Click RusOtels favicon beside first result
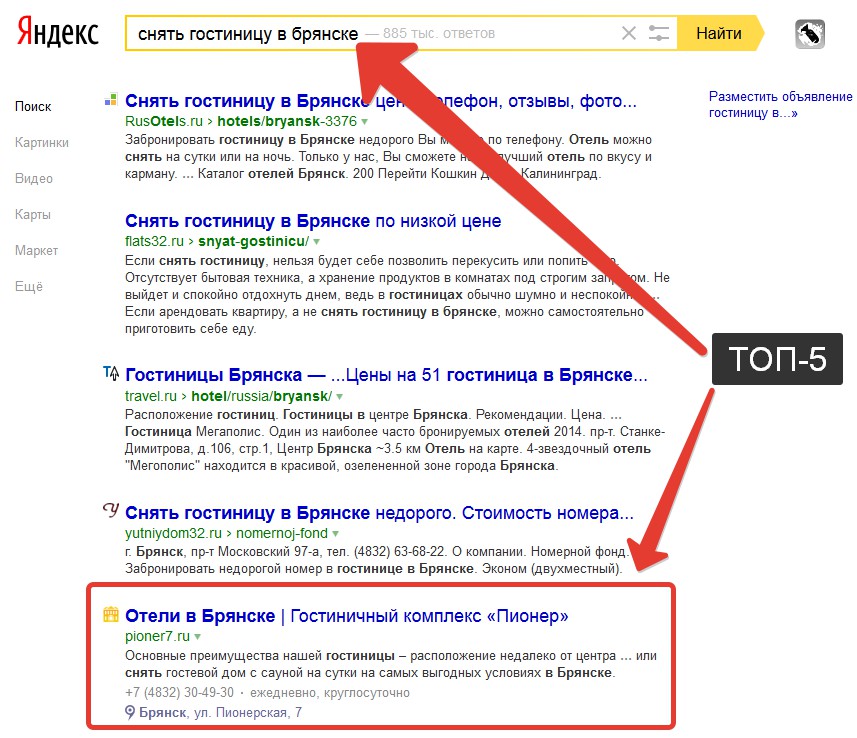This screenshot has height=738, width=857. pos(110,100)
